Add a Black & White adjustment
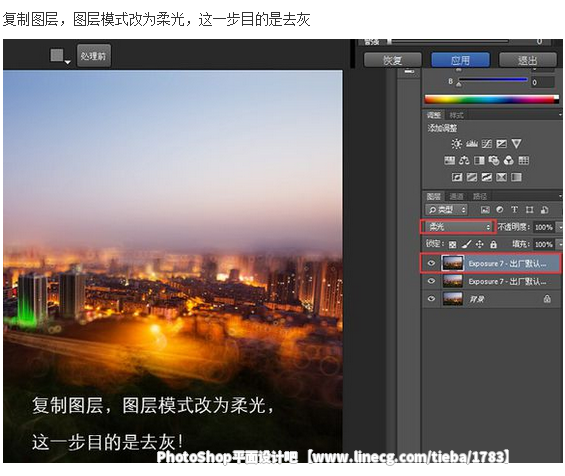565x476 pixels. 479,160
